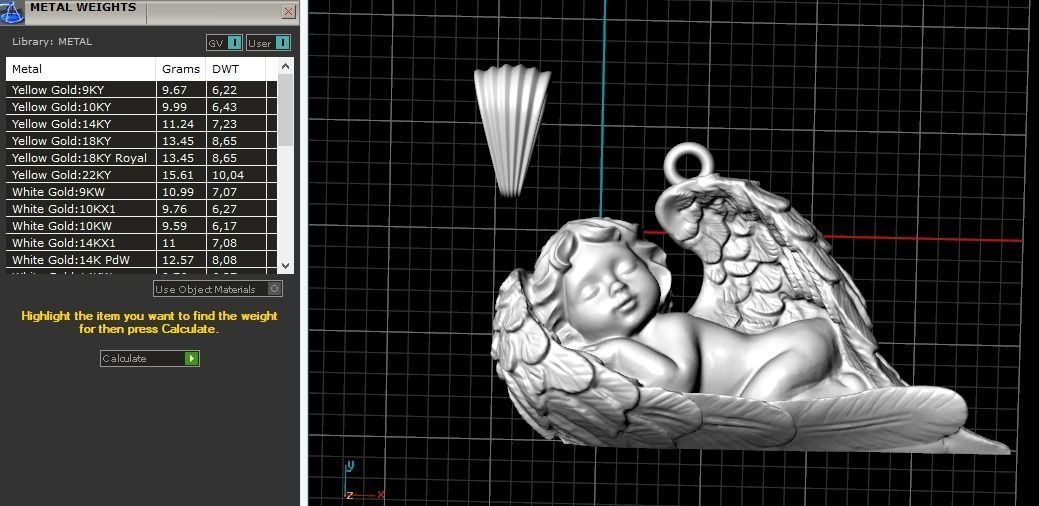Select Yellow Gold:9KY row

141,89
